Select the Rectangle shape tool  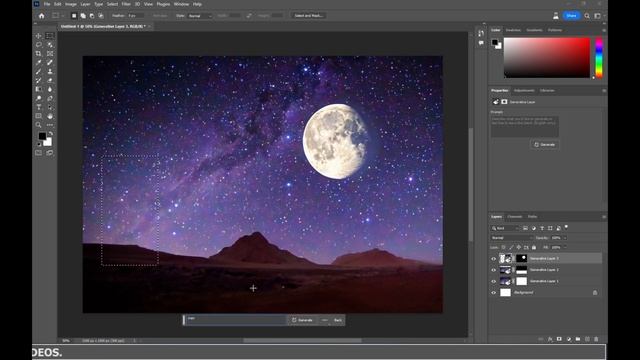click(x=38, y=116)
